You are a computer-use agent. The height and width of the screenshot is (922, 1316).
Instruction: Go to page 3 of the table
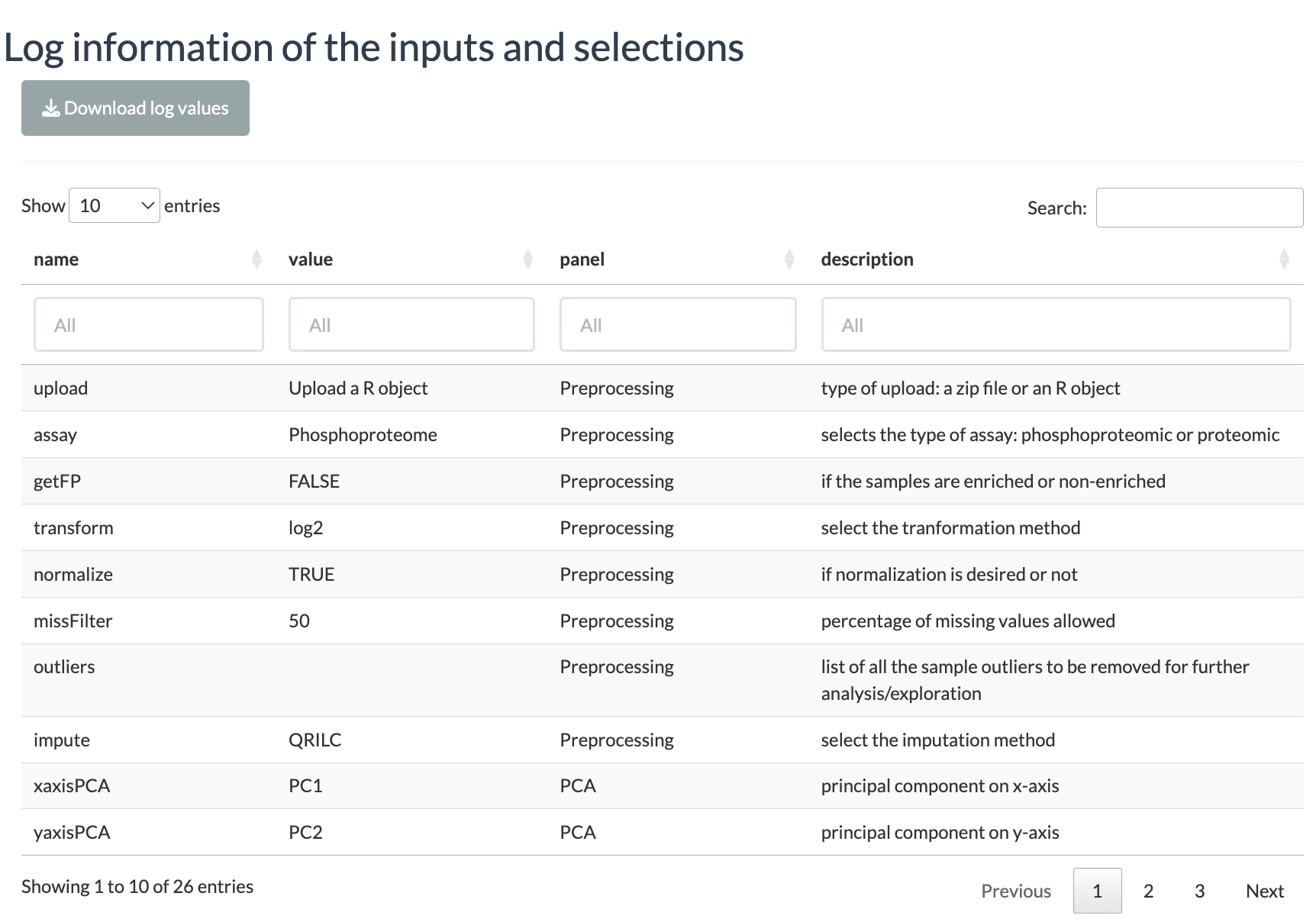(1199, 891)
